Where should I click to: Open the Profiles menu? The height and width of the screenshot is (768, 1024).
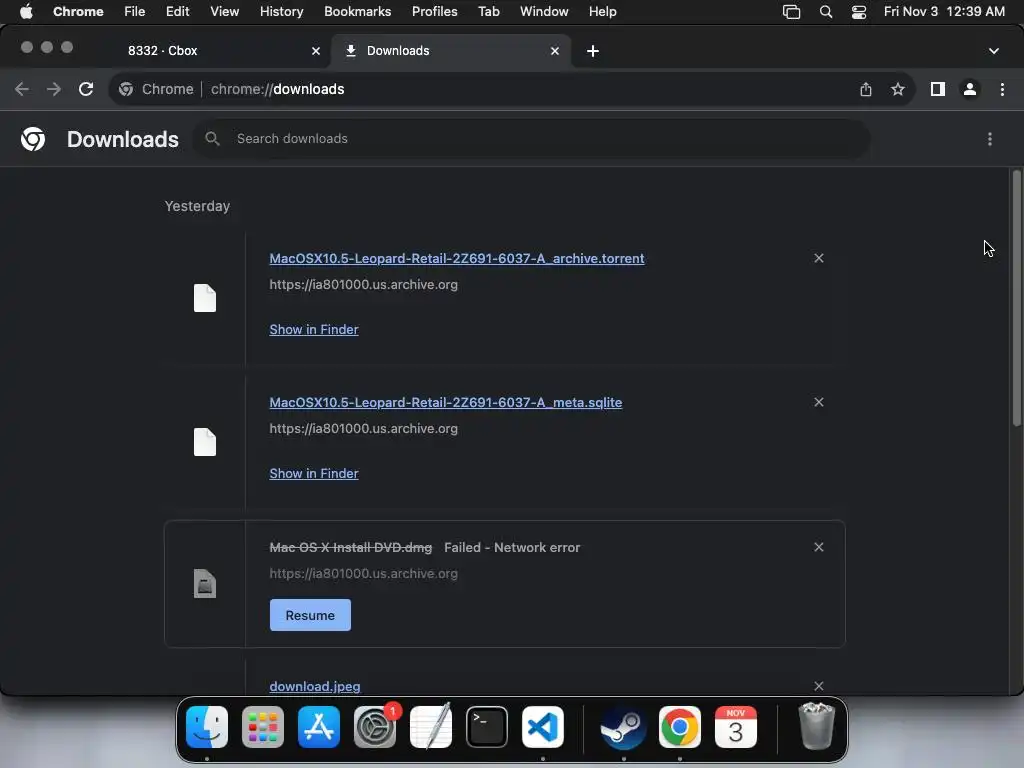coord(434,12)
